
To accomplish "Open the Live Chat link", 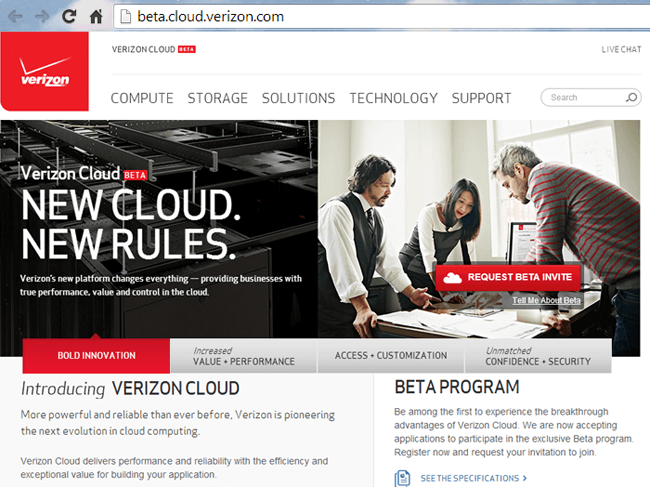I will [x=621, y=49].
